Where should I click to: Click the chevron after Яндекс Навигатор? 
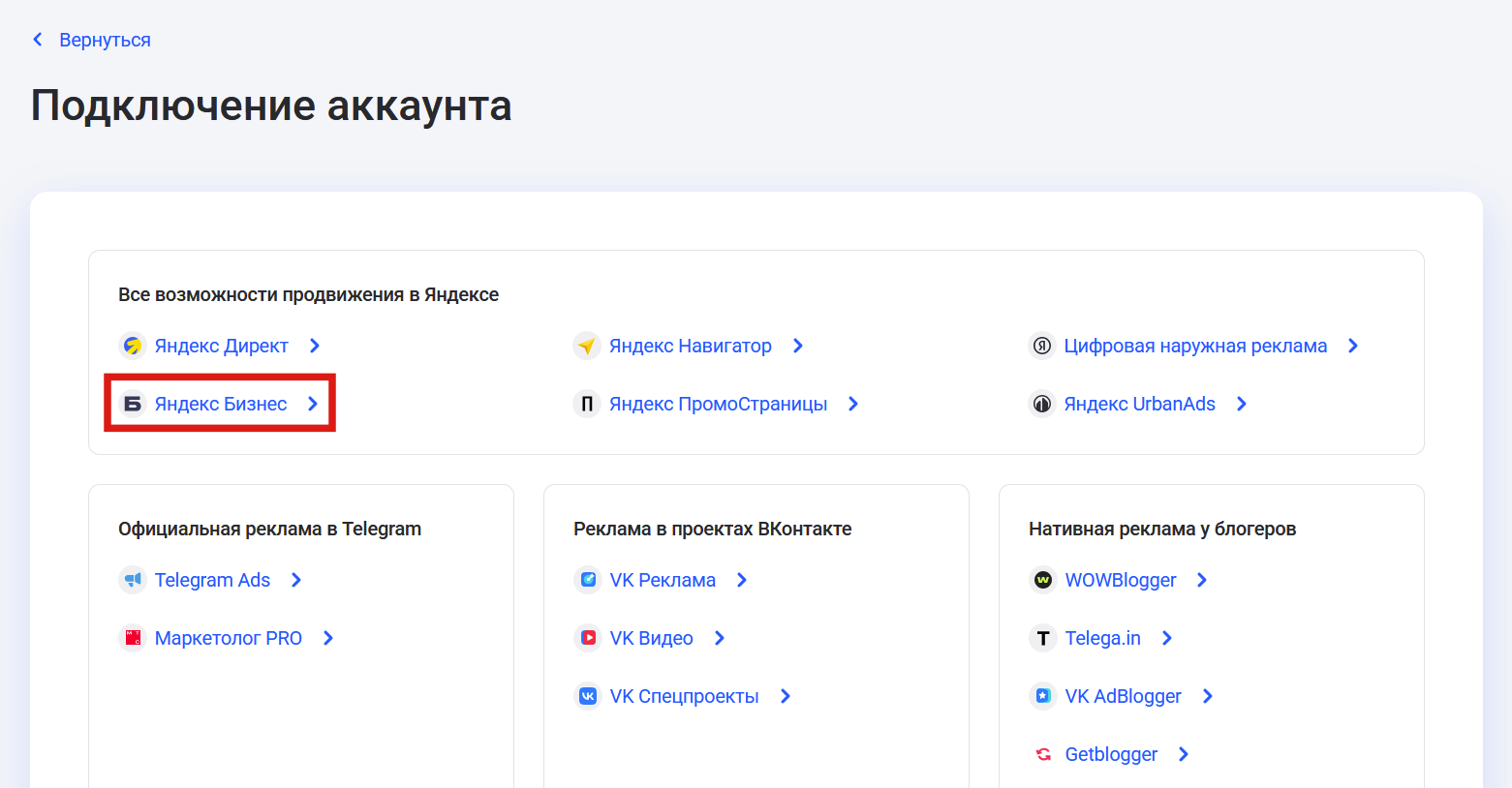click(798, 346)
